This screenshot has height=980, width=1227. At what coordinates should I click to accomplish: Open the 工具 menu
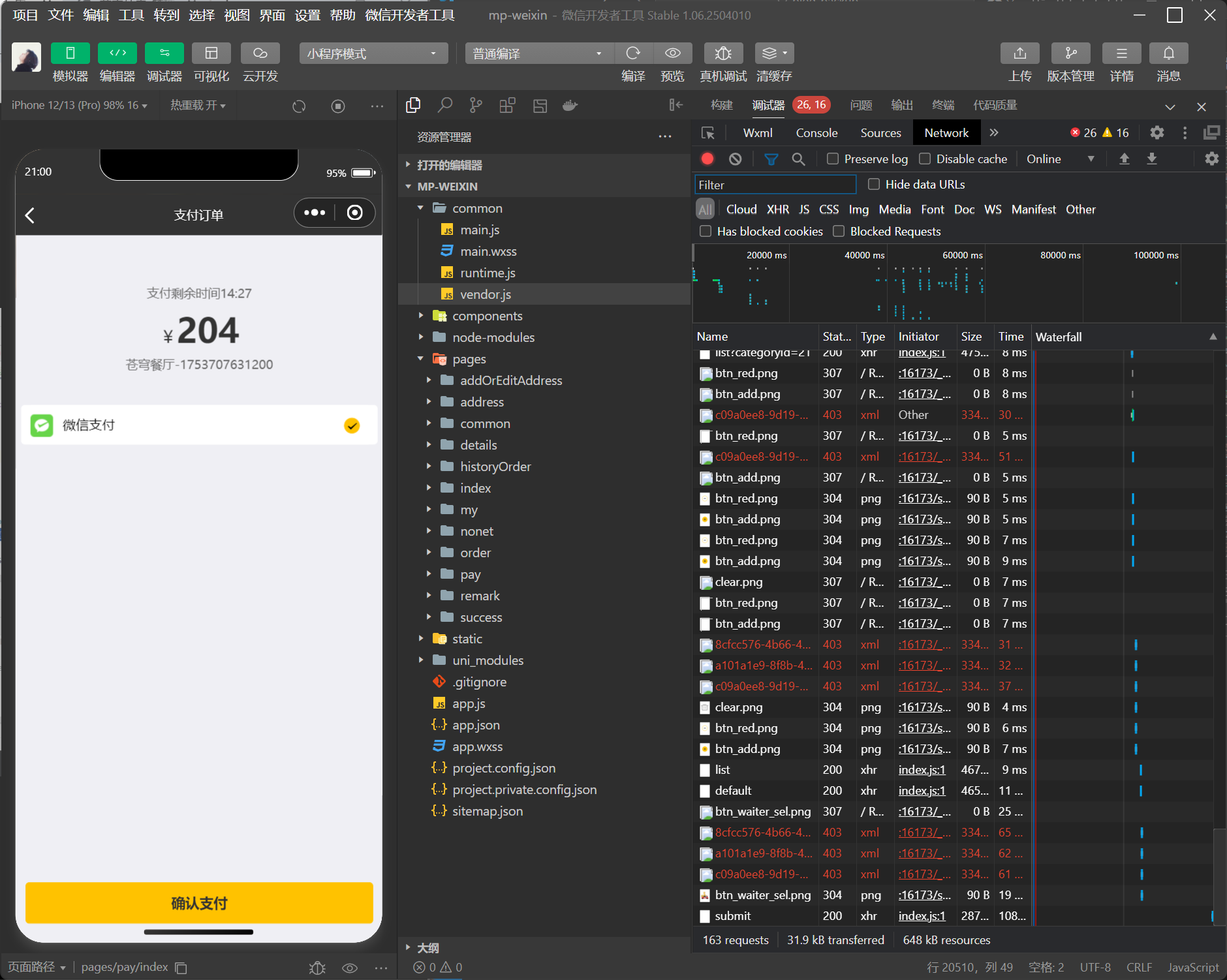(x=131, y=15)
